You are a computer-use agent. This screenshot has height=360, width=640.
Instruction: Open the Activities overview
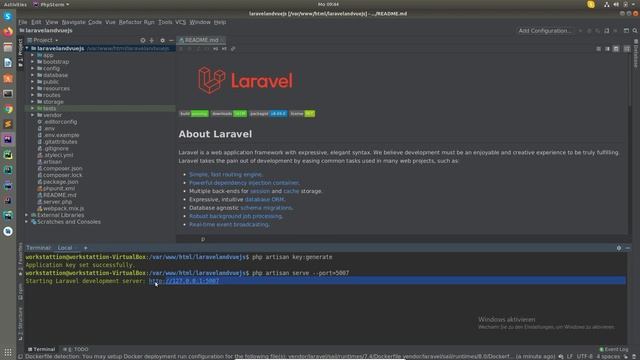point(15,4)
